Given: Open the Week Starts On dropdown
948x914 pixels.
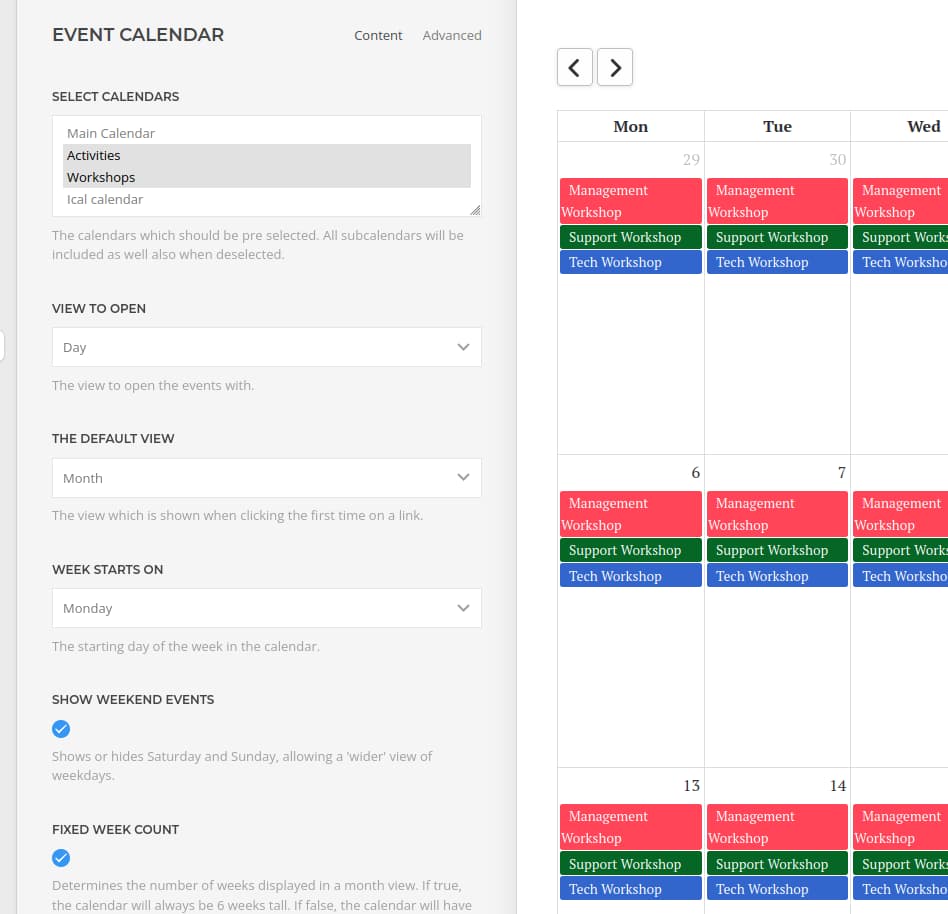Looking at the screenshot, I should pyautogui.click(x=267, y=608).
